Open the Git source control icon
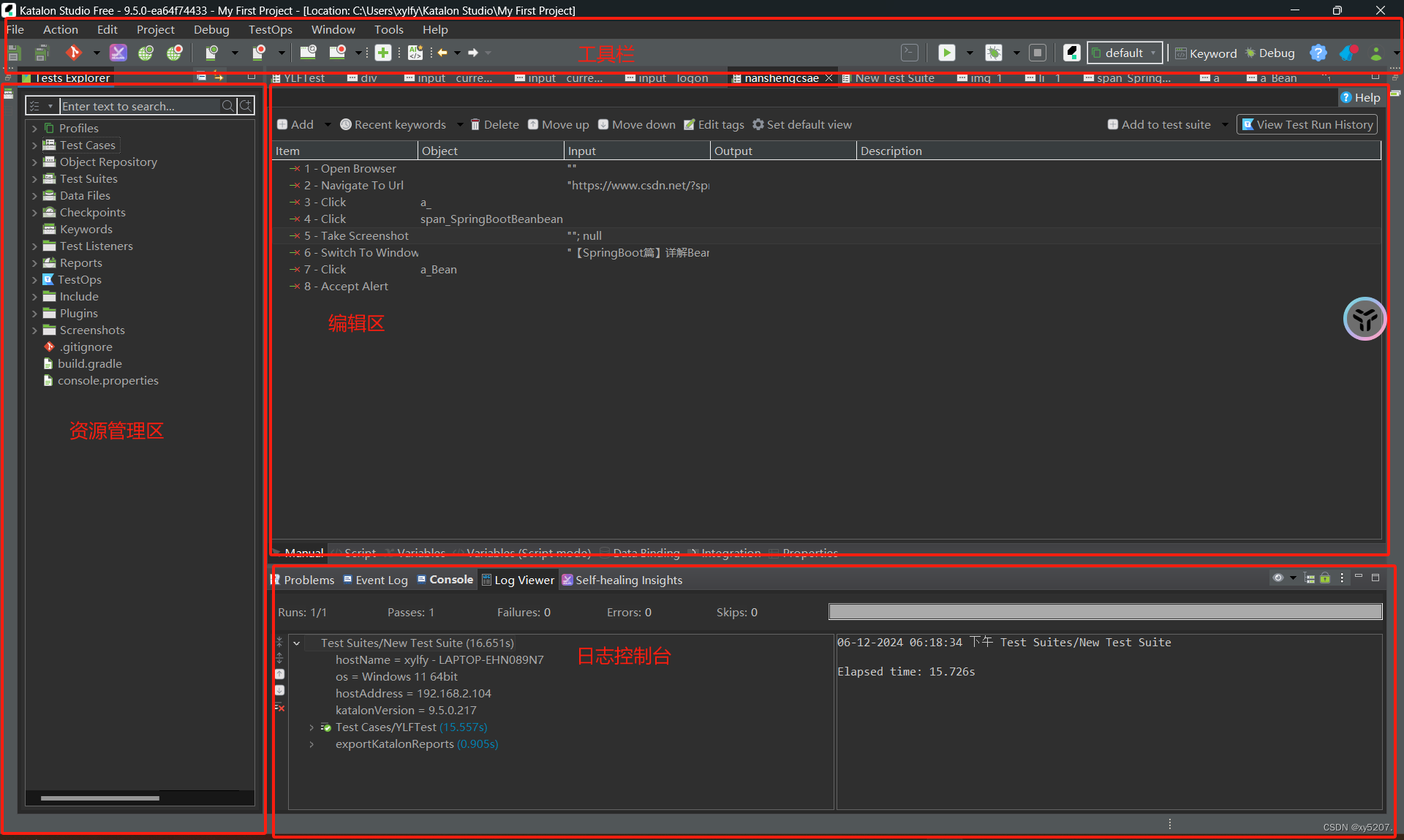This screenshot has width=1404, height=840. tap(73, 53)
